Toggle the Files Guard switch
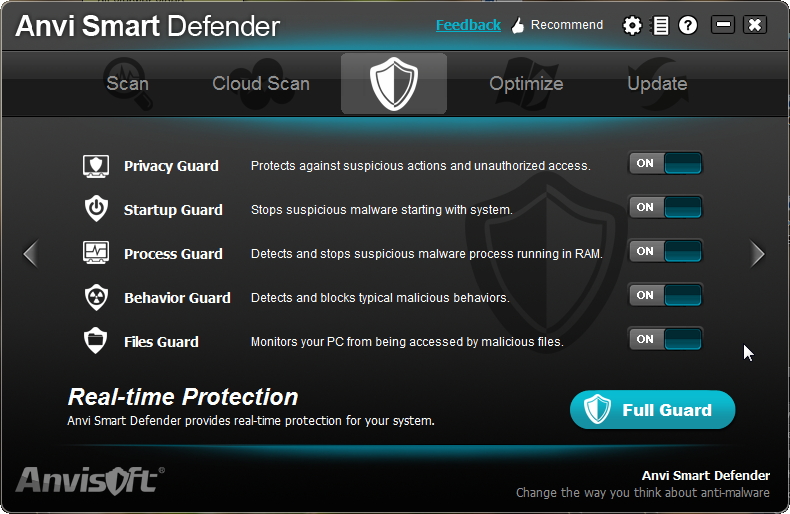The image size is (790, 514). click(665, 339)
